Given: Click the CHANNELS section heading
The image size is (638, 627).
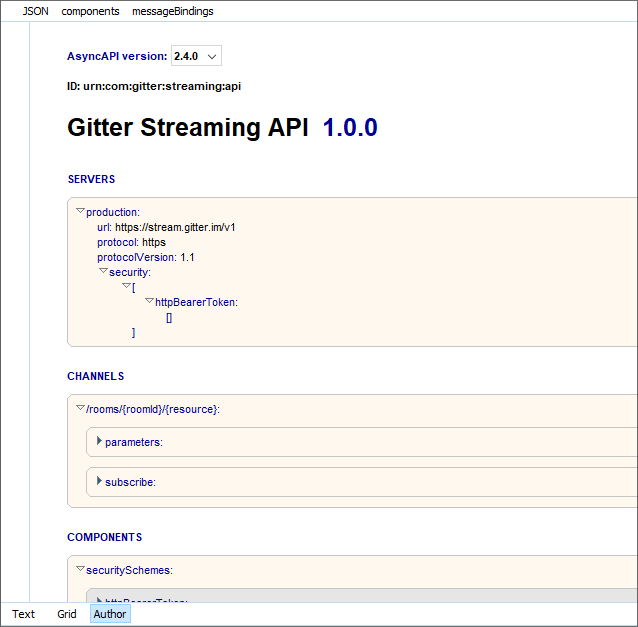Looking at the screenshot, I should coord(96,376).
